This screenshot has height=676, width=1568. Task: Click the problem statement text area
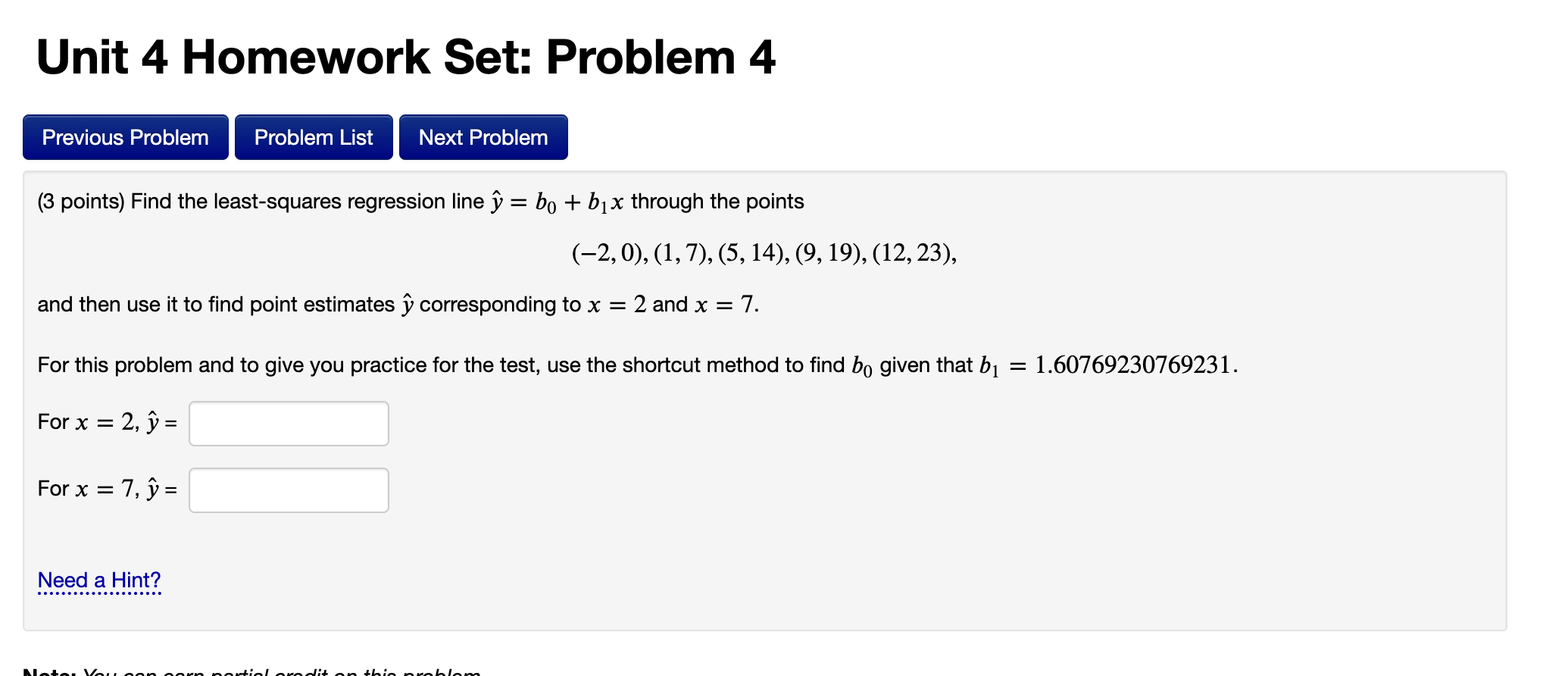point(420,202)
